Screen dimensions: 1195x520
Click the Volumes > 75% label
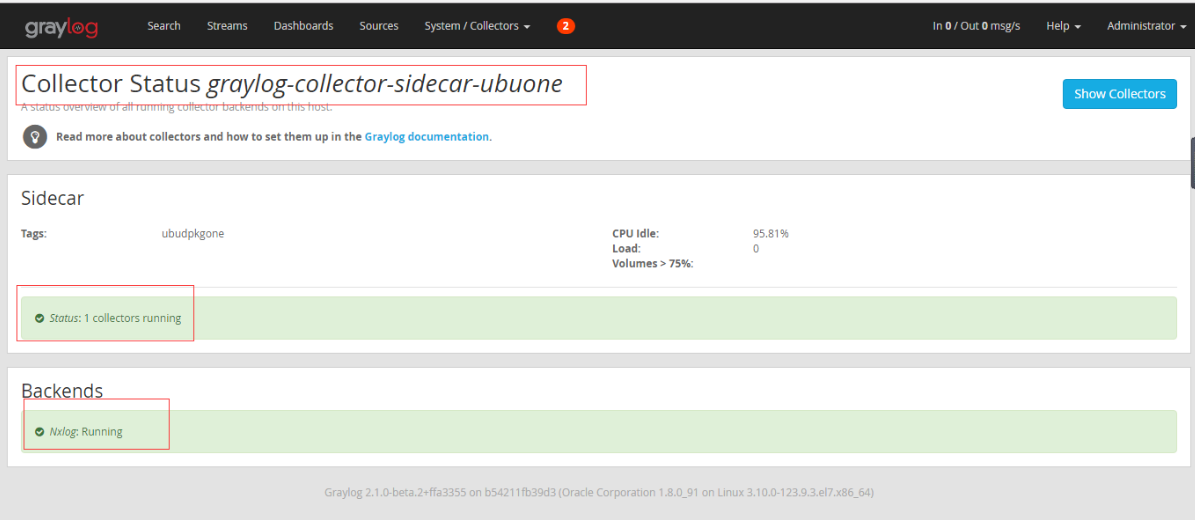[x=652, y=264]
